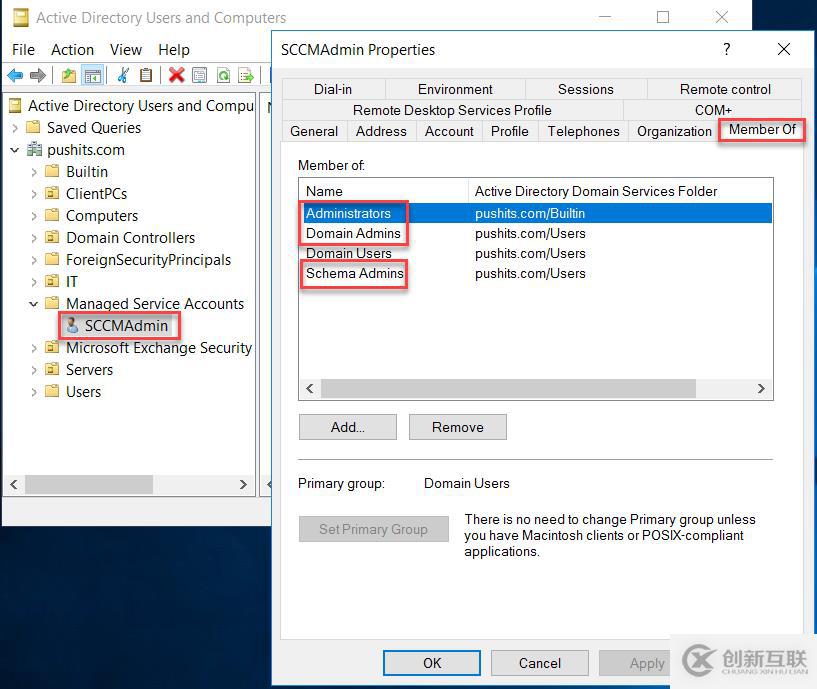Collapse the Managed Service Accounts node
The width and height of the screenshot is (817, 689).
(34, 304)
